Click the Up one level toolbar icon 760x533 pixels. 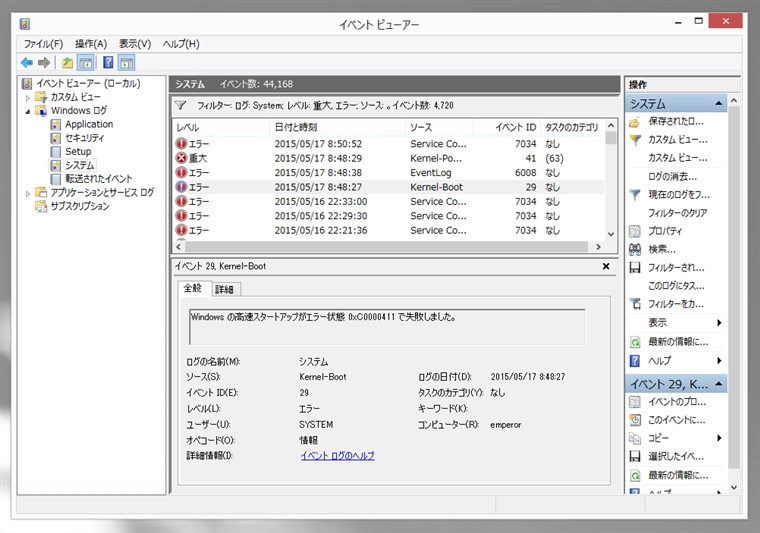click(67, 63)
